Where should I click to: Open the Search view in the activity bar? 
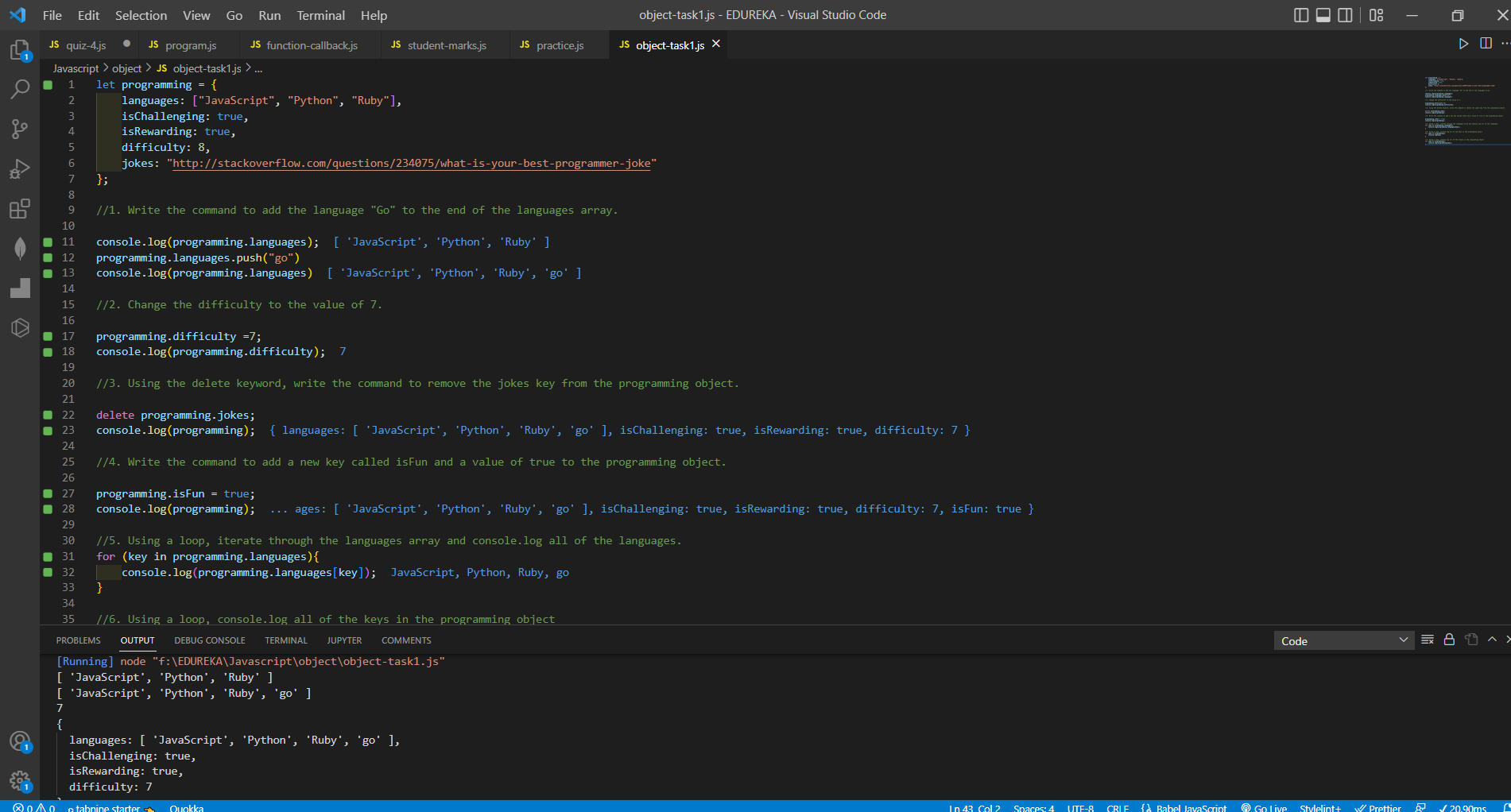pos(20,89)
